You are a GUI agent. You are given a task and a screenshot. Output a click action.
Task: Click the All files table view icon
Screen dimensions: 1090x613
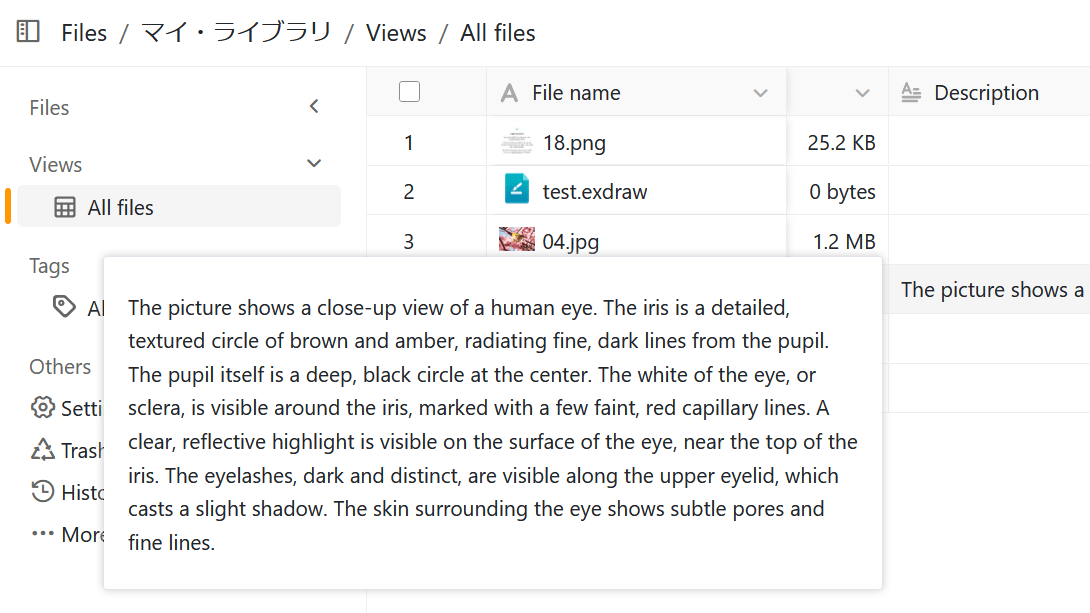pos(65,208)
